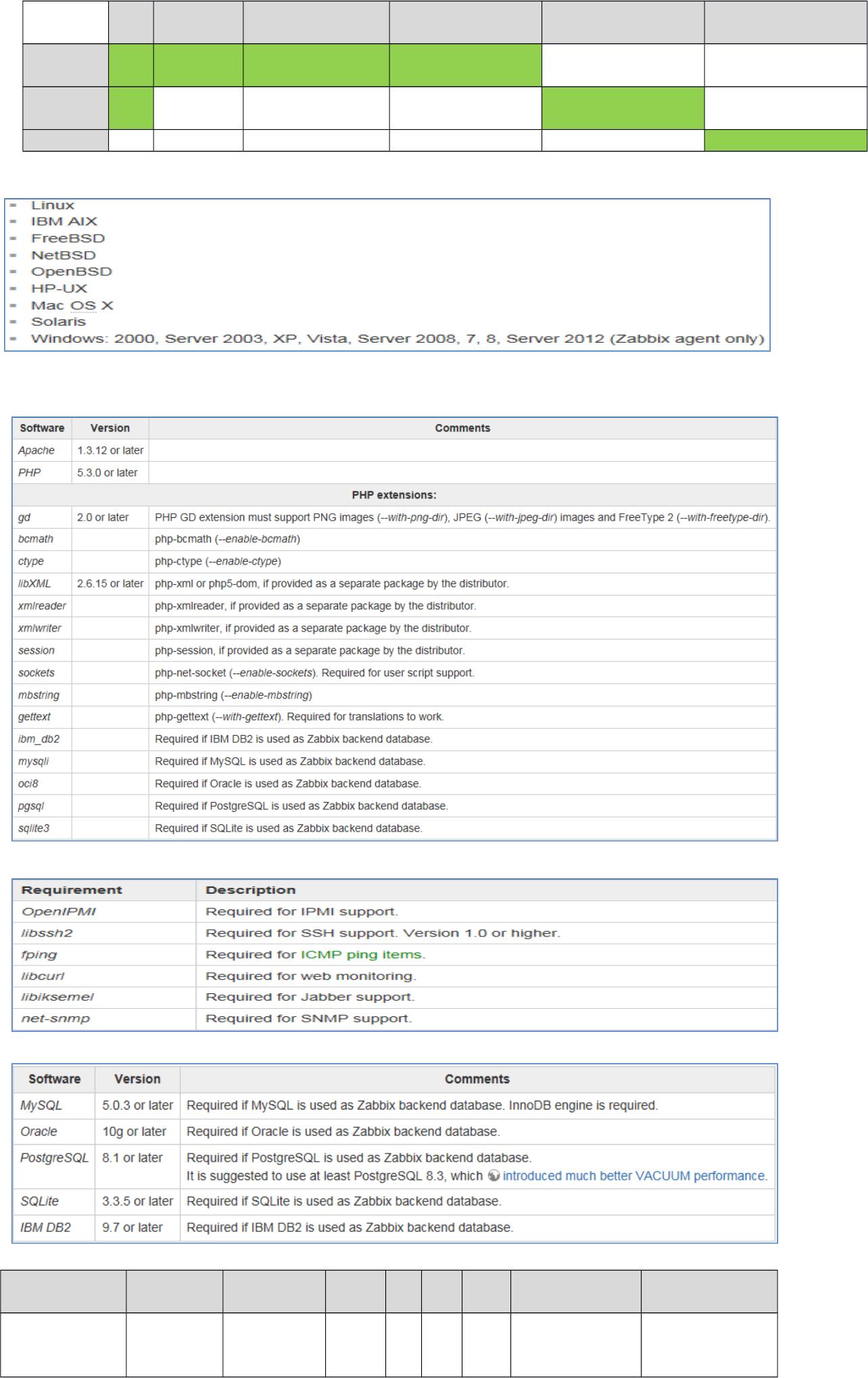Click the Windows versions line (Zabbix agent only)
The height and width of the screenshot is (1378, 868).
point(397,338)
